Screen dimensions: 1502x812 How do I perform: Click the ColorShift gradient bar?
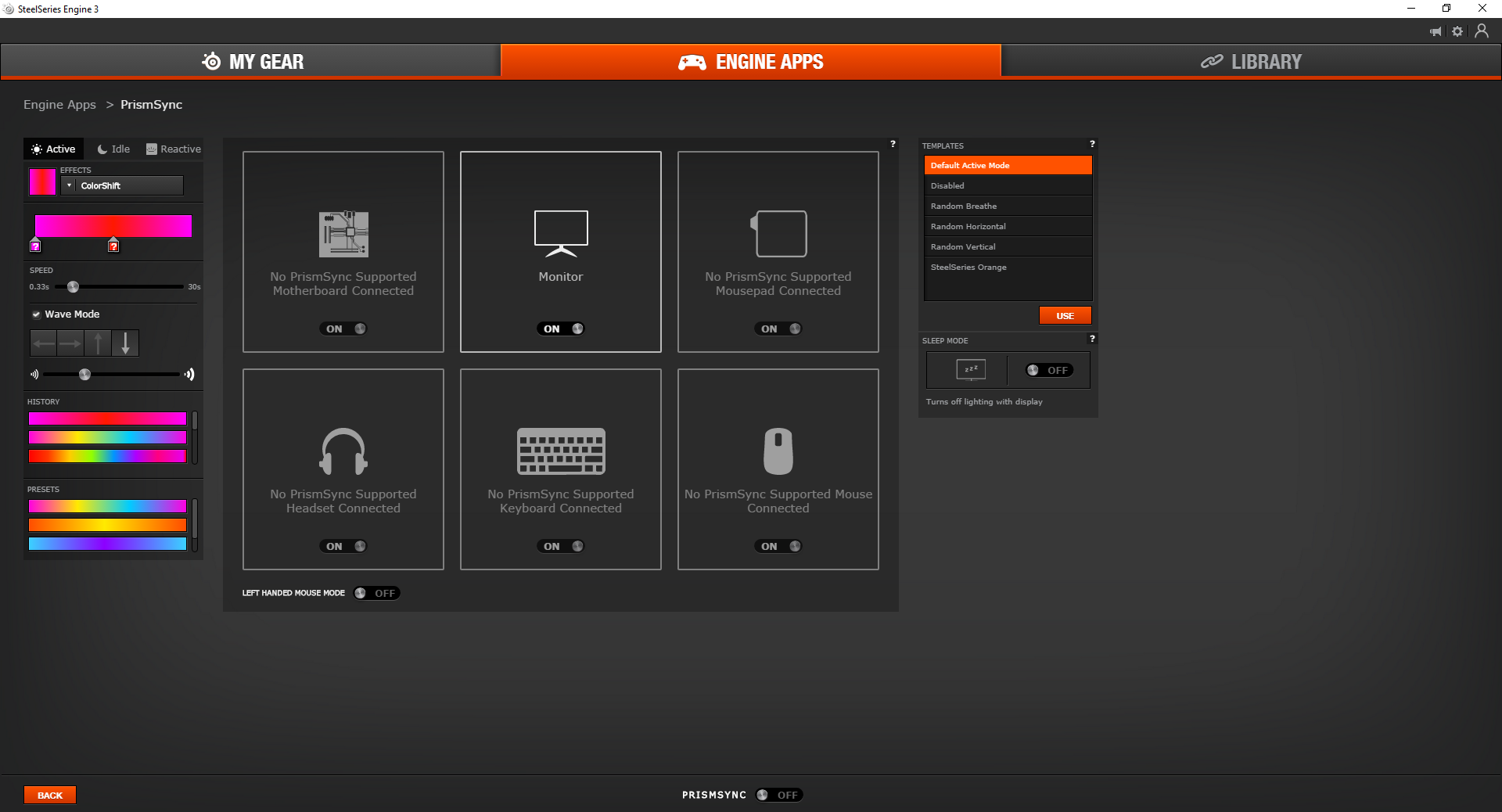pos(113,226)
